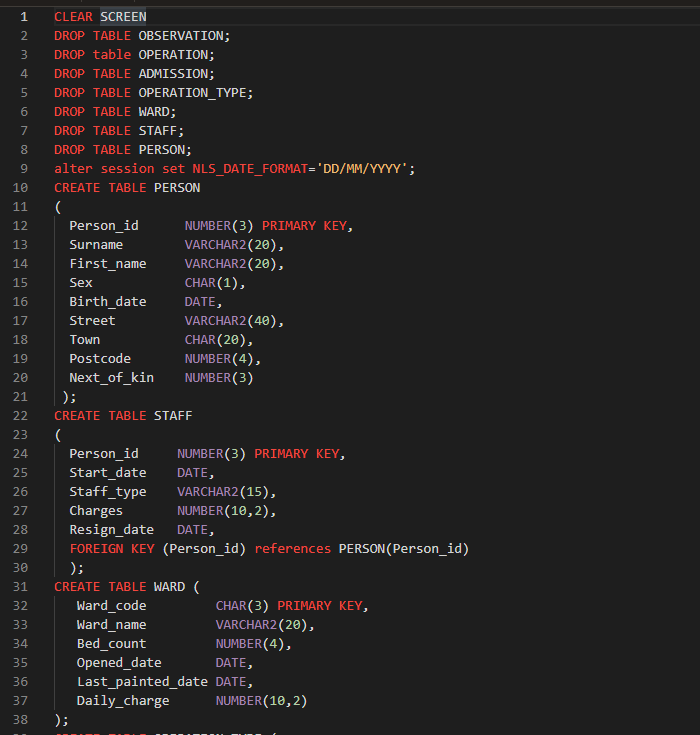This screenshot has width=700, height=735.
Task: Click the Charges column name
Action: coord(96,511)
